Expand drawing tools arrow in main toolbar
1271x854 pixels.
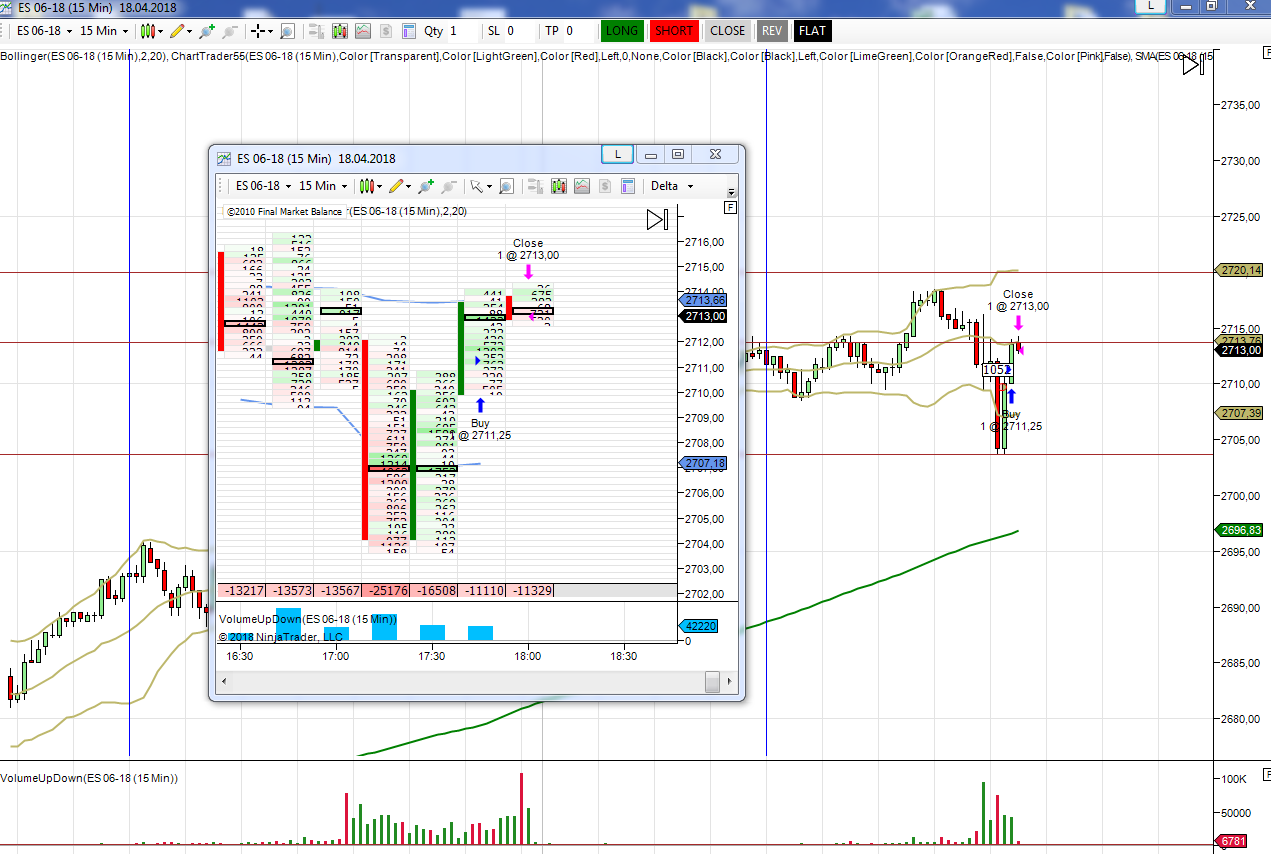(x=188, y=31)
